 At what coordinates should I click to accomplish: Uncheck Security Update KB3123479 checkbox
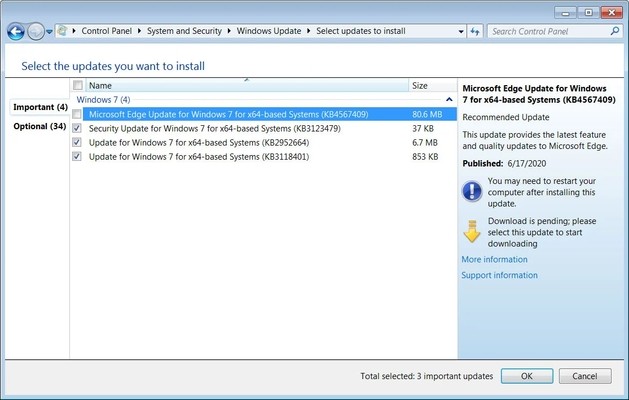pos(77,128)
